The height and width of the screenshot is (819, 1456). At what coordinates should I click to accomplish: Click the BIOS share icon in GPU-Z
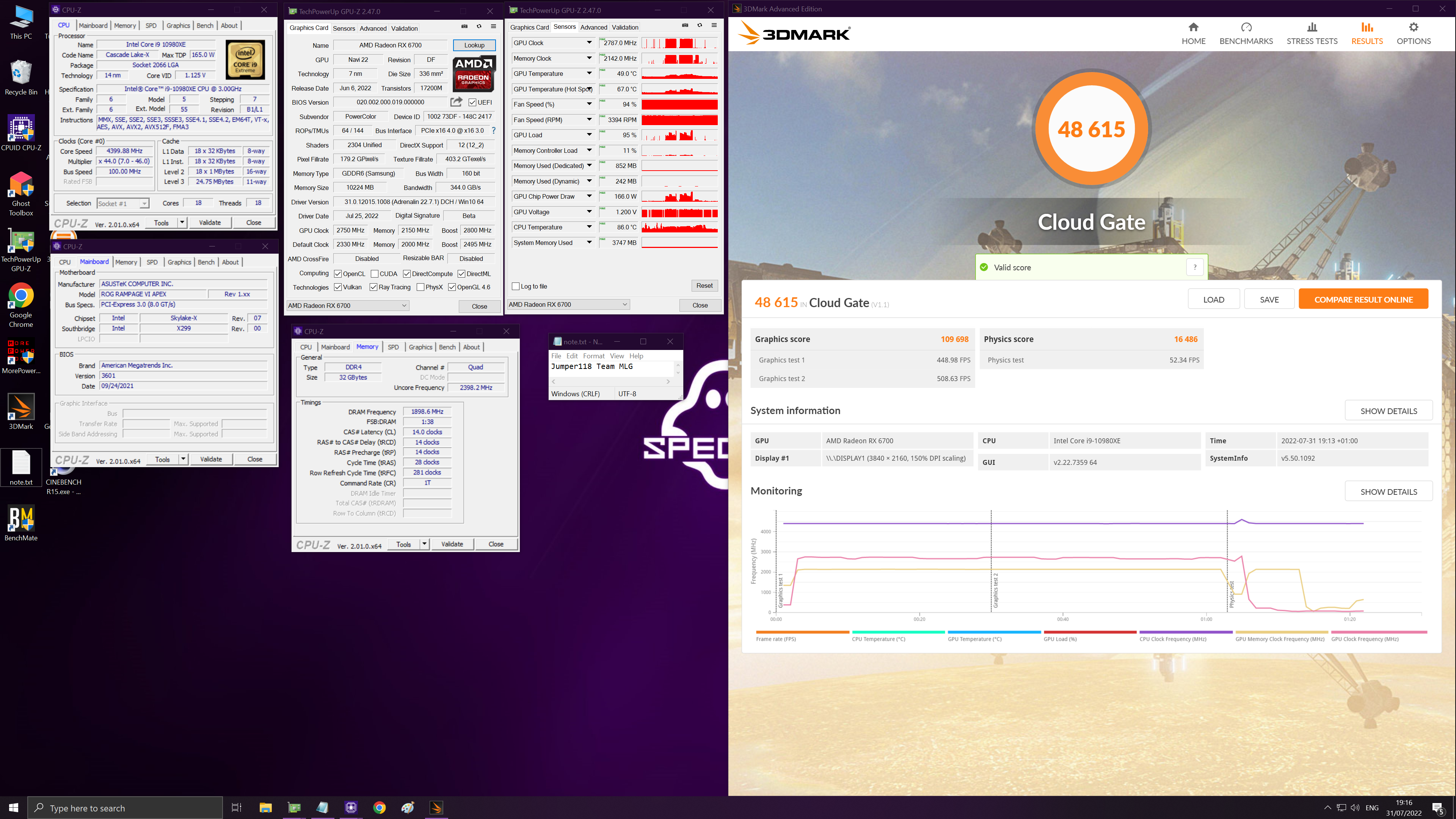[455, 102]
